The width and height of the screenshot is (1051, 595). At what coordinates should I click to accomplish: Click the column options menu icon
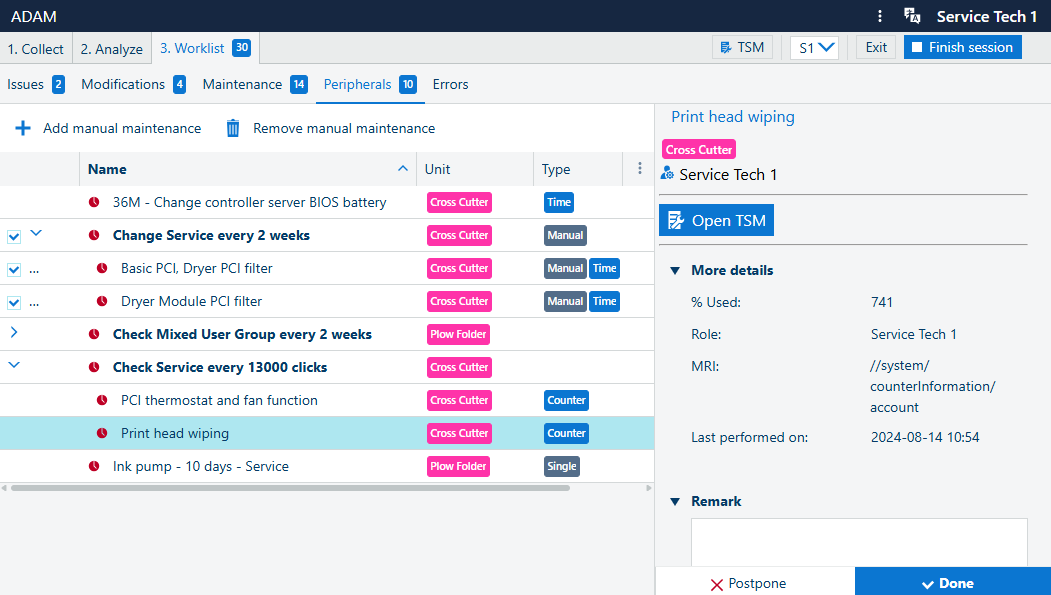[x=639, y=169]
